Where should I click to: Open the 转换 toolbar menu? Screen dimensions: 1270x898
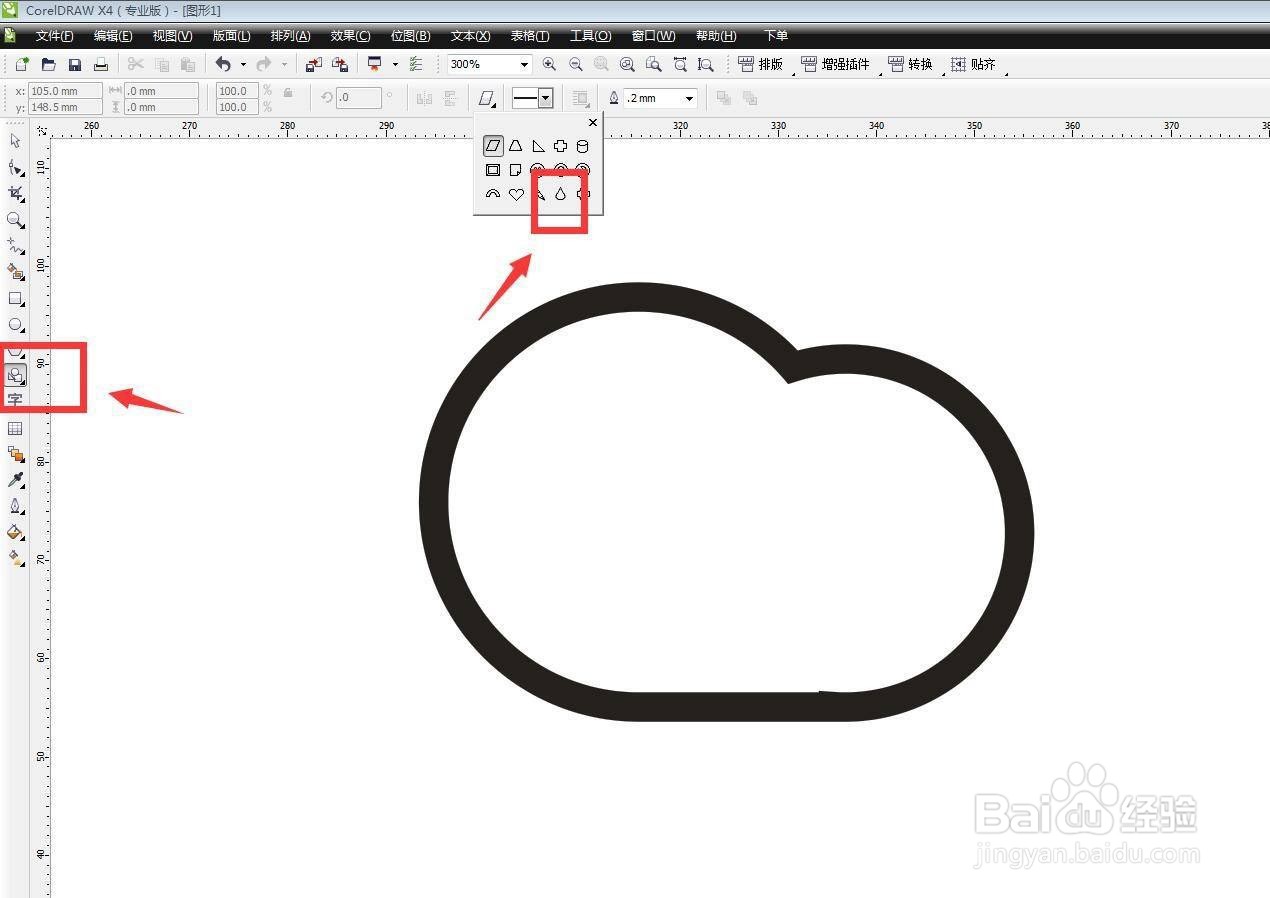pyautogui.click(x=910, y=64)
